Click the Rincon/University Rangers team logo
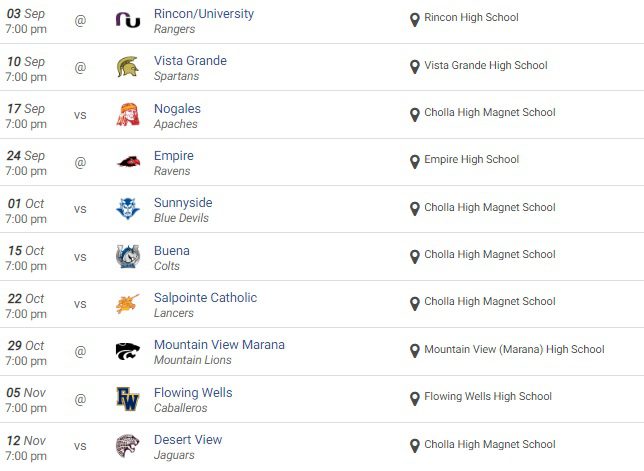644x471 pixels. [128, 20]
